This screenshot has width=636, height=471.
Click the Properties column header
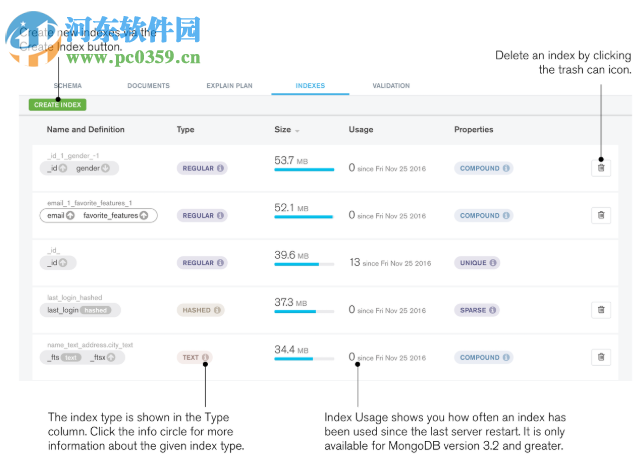[474, 129]
